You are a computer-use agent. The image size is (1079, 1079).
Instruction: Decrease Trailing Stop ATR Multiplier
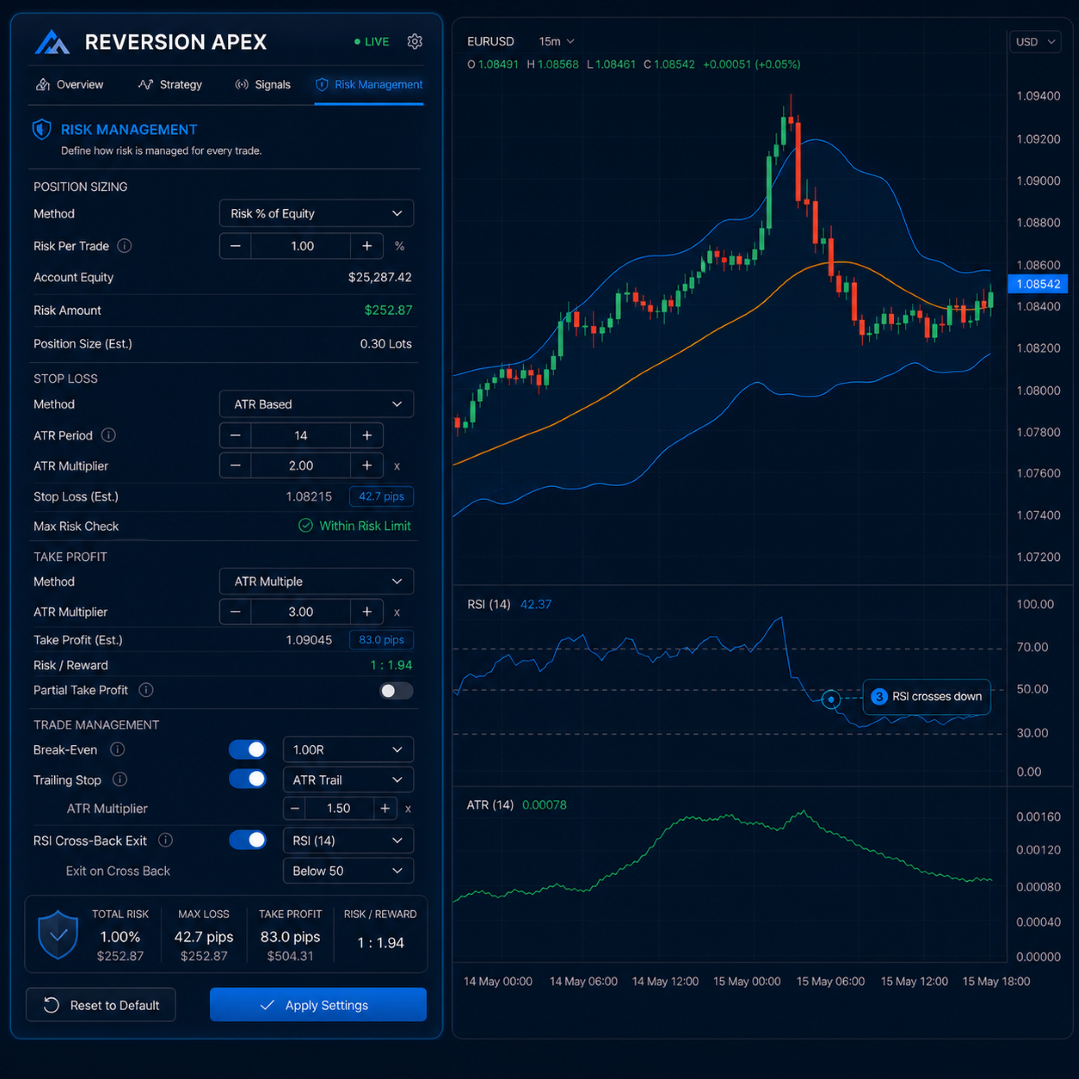295,809
